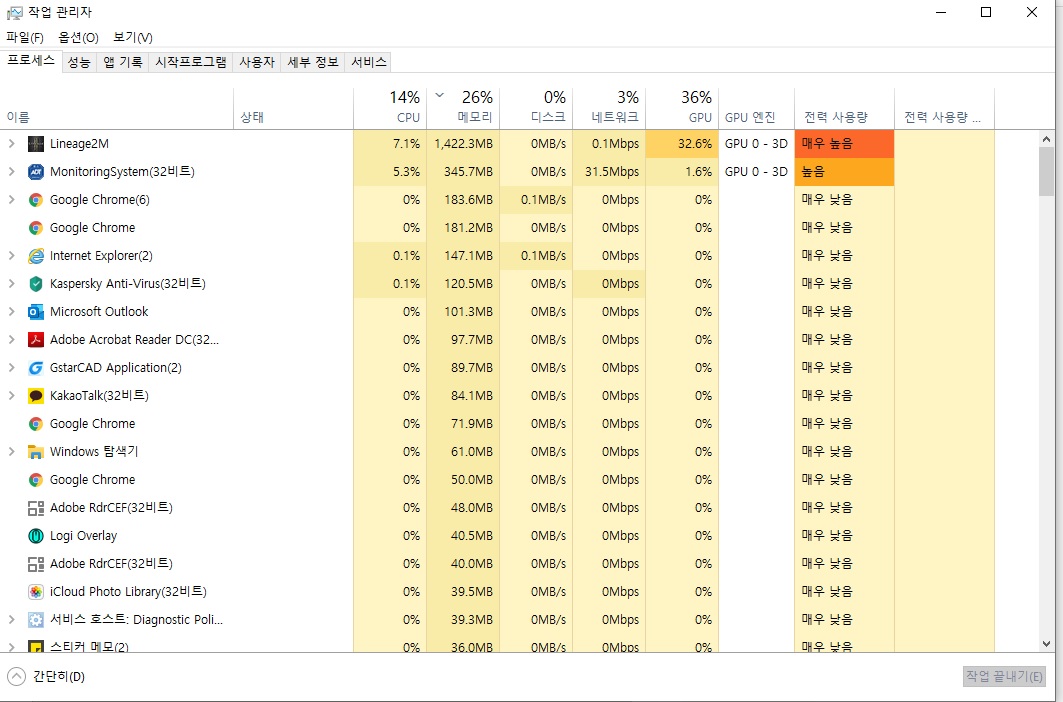
Task: Sort by the 전력 사용량 column header
Action: (845, 108)
